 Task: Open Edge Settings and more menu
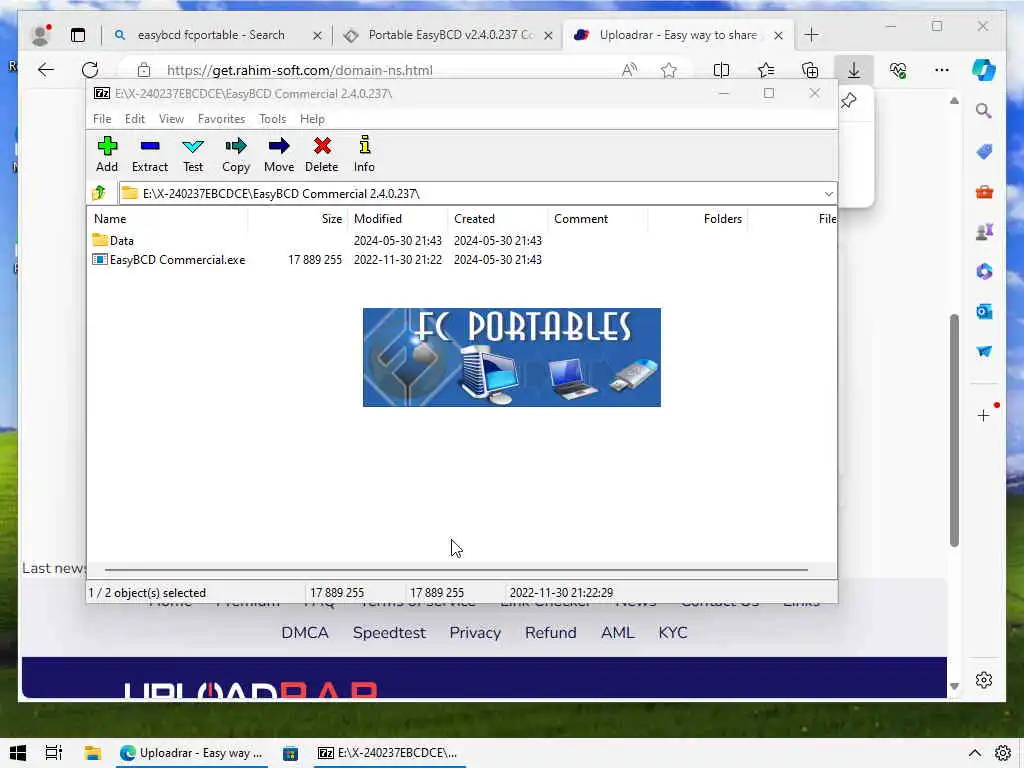[x=942, y=70]
